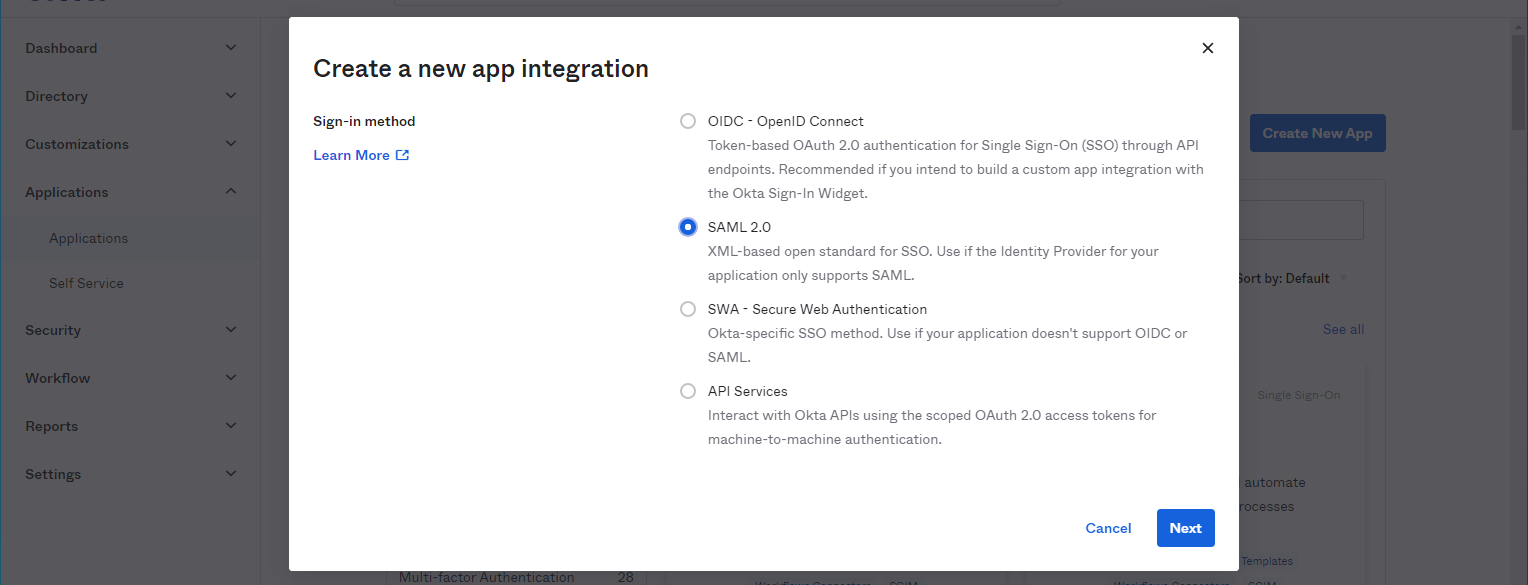
Task: Choose SWA - Secure Web Authentication option
Action: [687, 308]
